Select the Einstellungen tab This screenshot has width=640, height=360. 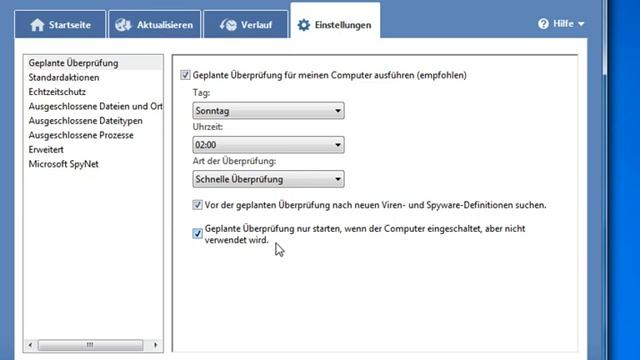(x=335, y=22)
